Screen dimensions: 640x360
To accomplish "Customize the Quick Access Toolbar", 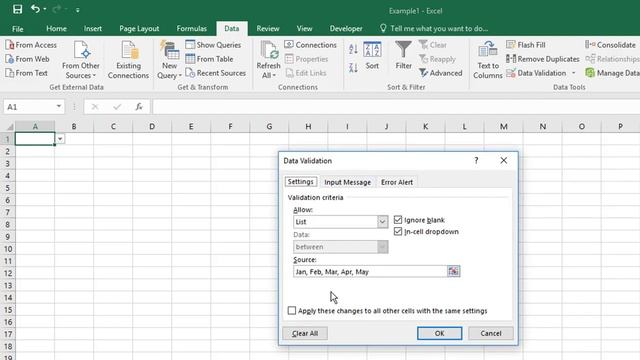I will click(78, 10).
